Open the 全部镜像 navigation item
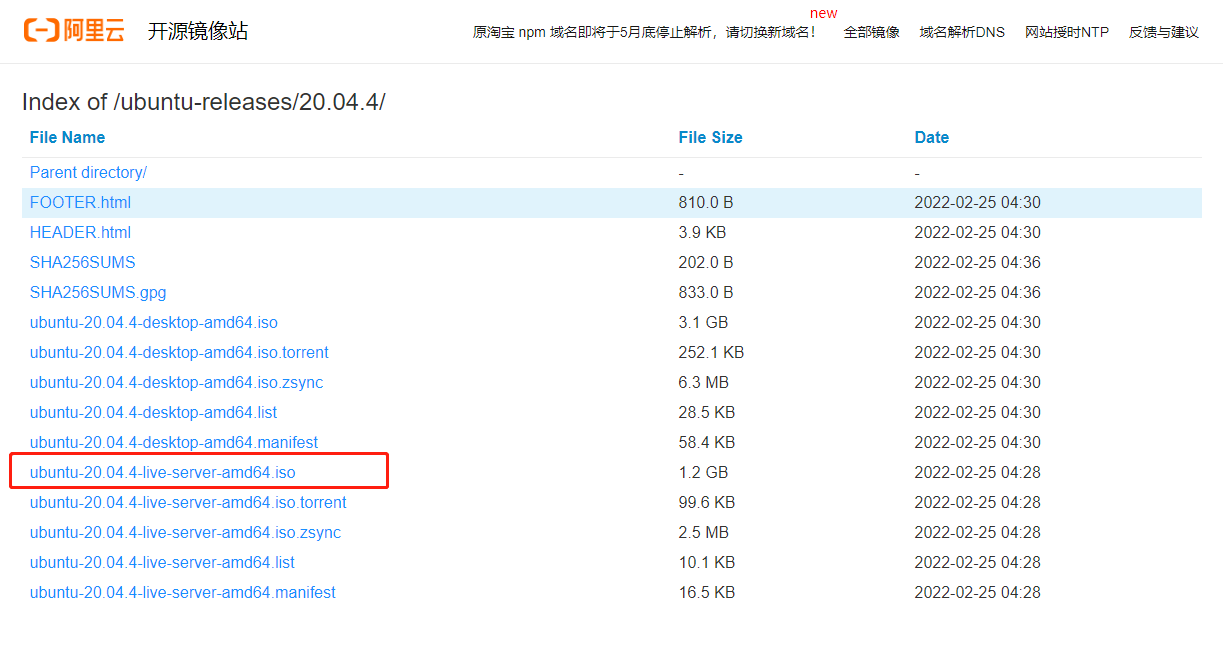This screenshot has height=658, width=1223. click(871, 32)
